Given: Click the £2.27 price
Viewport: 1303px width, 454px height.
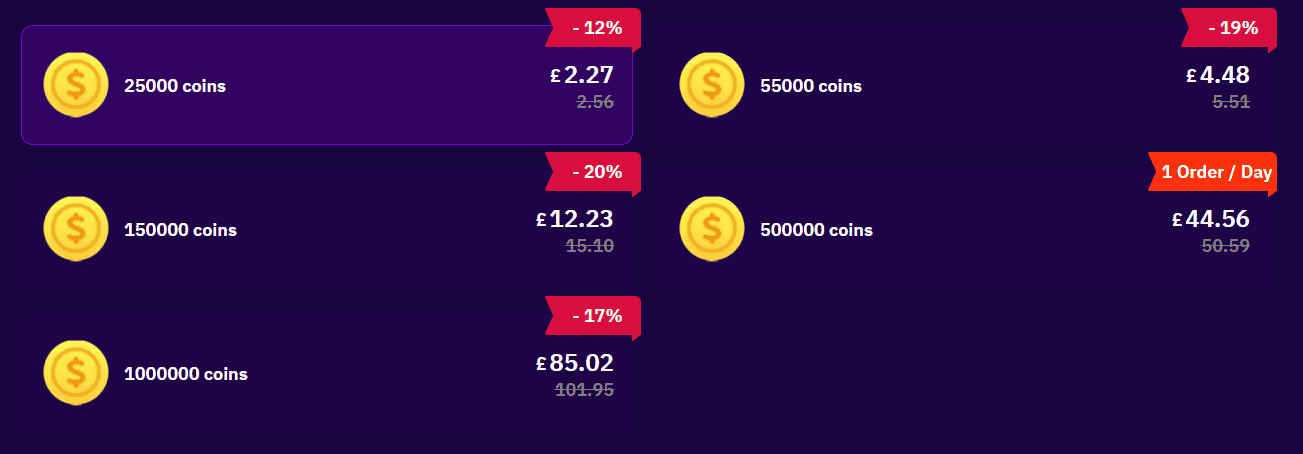Looking at the screenshot, I should 582,75.
